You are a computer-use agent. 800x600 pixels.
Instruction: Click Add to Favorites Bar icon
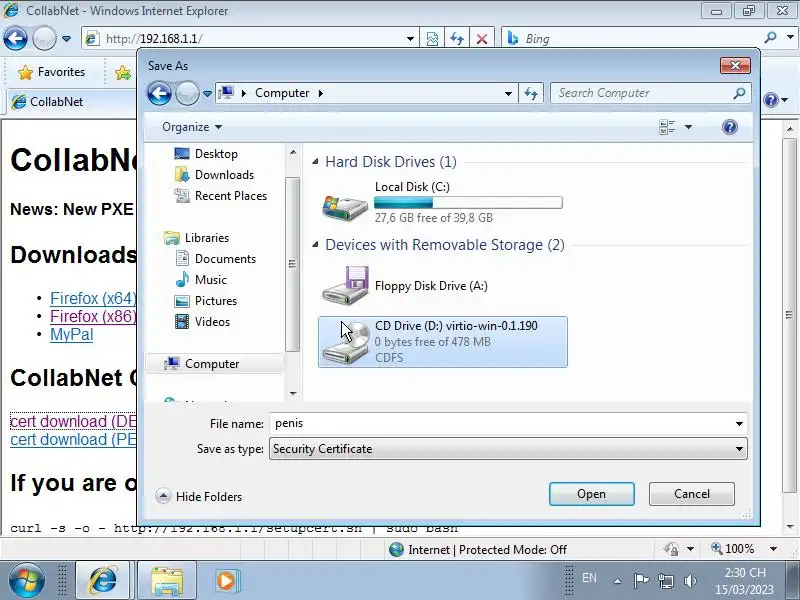coord(122,72)
